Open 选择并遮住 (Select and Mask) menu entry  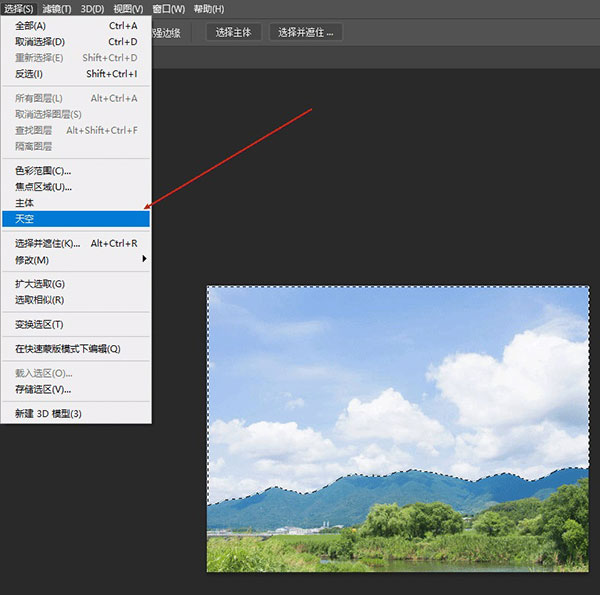pos(48,243)
